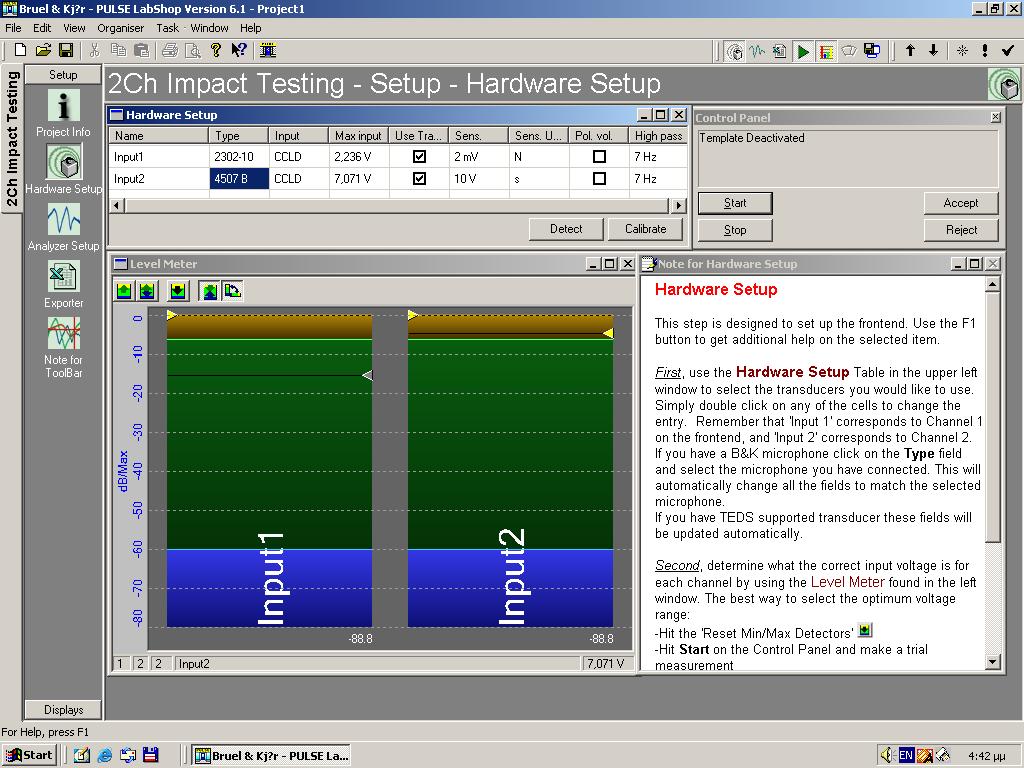Create a new project with the blank page icon
The image size is (1024, 768).
coord(20,50)
